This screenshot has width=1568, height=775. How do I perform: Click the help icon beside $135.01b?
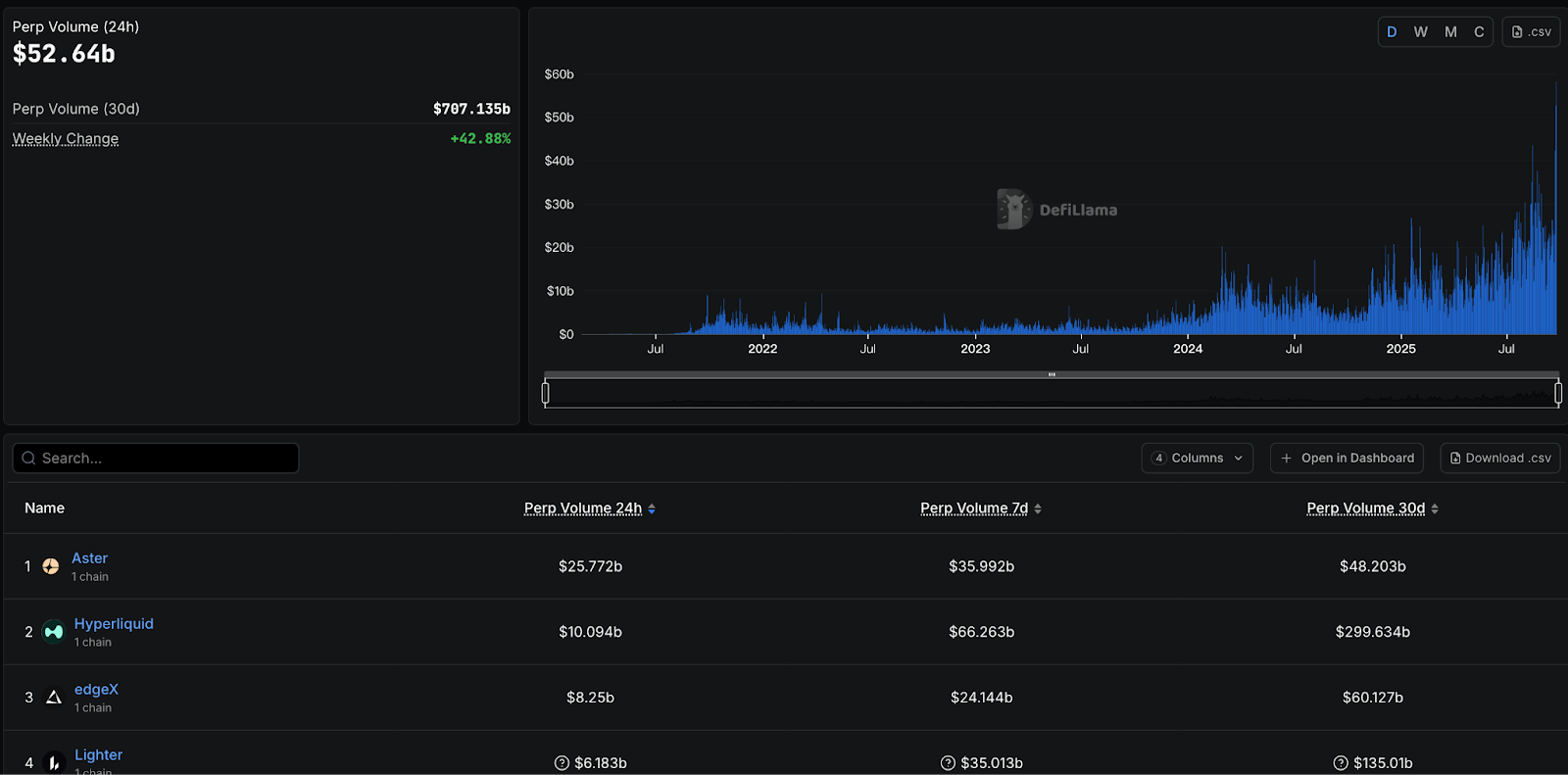coord(1341,763)
